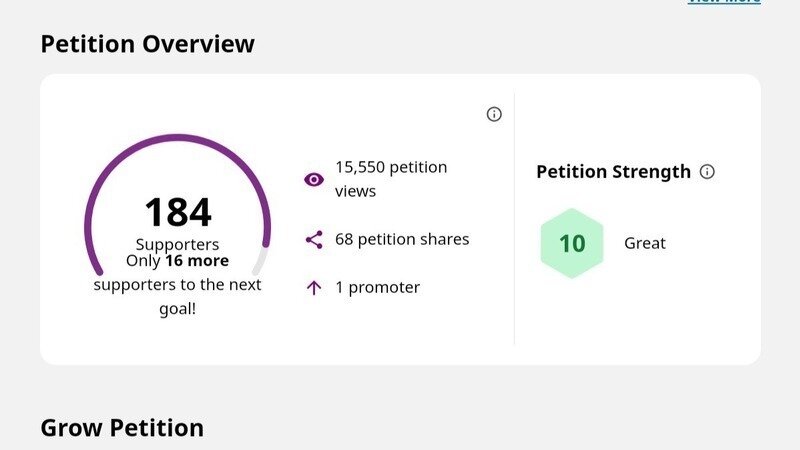800x450 pixels.
Task: Click the Grow Petition heading
Action: tap(122, 428)
